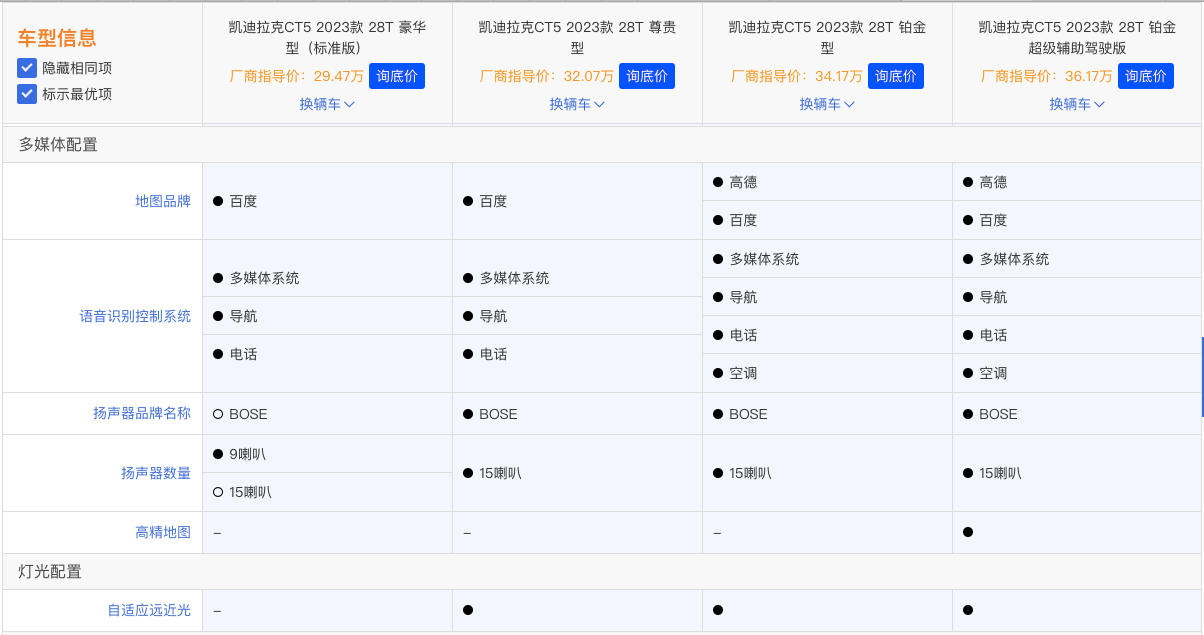Viewport: 1204px width, 635px height.
Task: Click 电话 in the 28T 尊贵型 column
Action: (493, 354)
